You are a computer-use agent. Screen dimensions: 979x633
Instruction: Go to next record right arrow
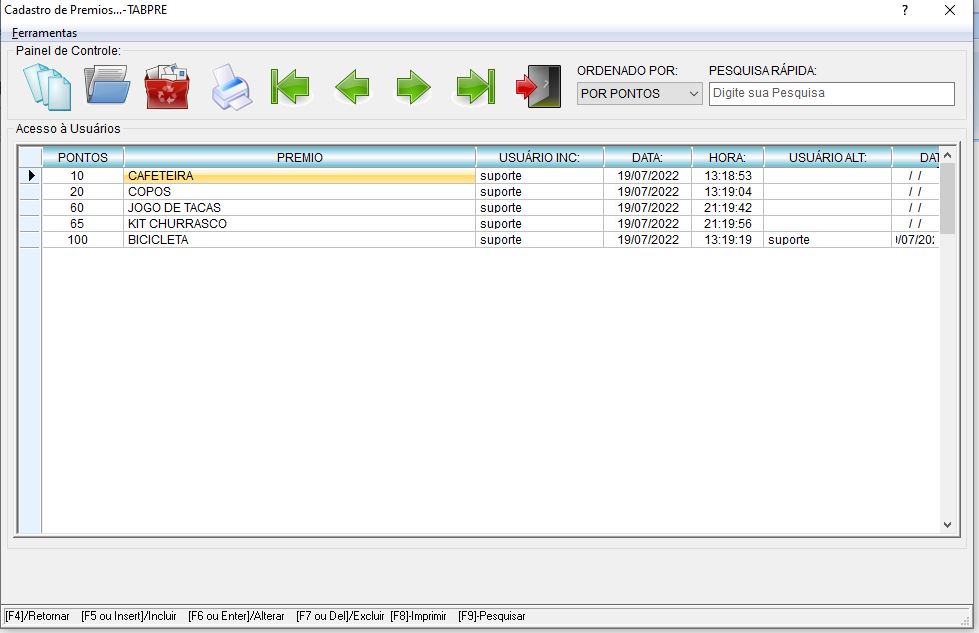[413, 87]
